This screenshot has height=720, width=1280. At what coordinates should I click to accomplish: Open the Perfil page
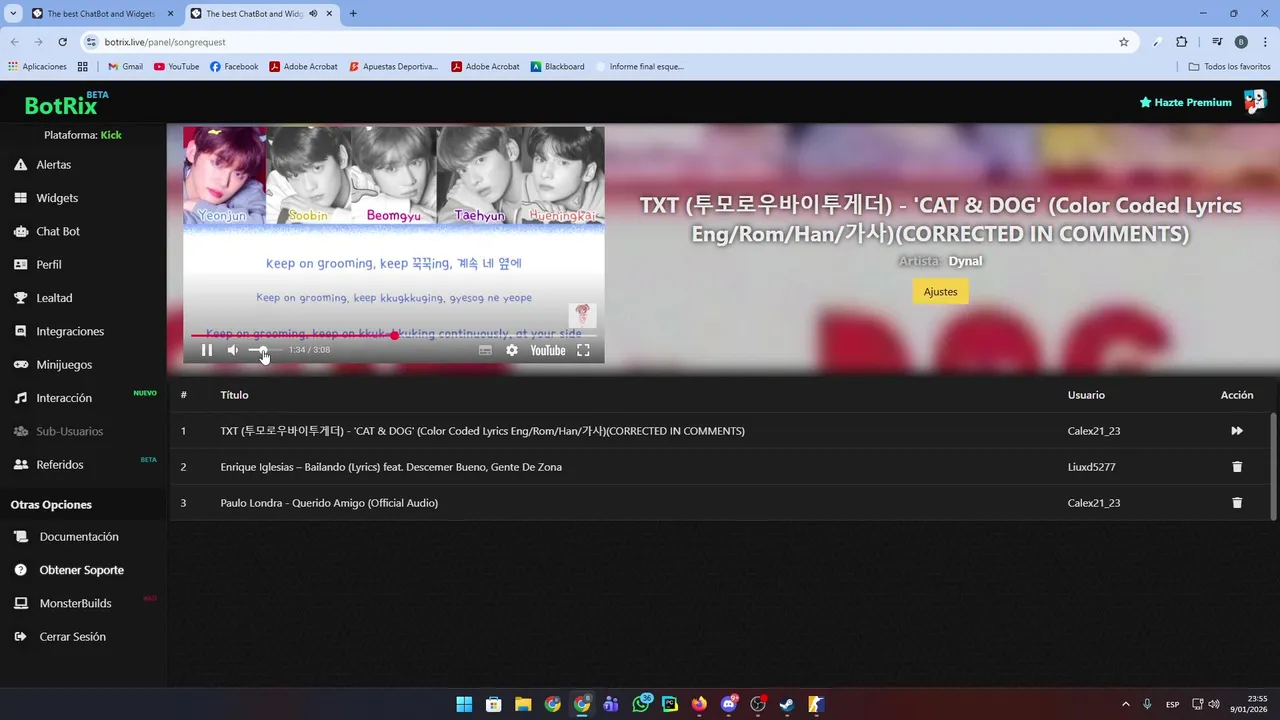pos(49,264)
